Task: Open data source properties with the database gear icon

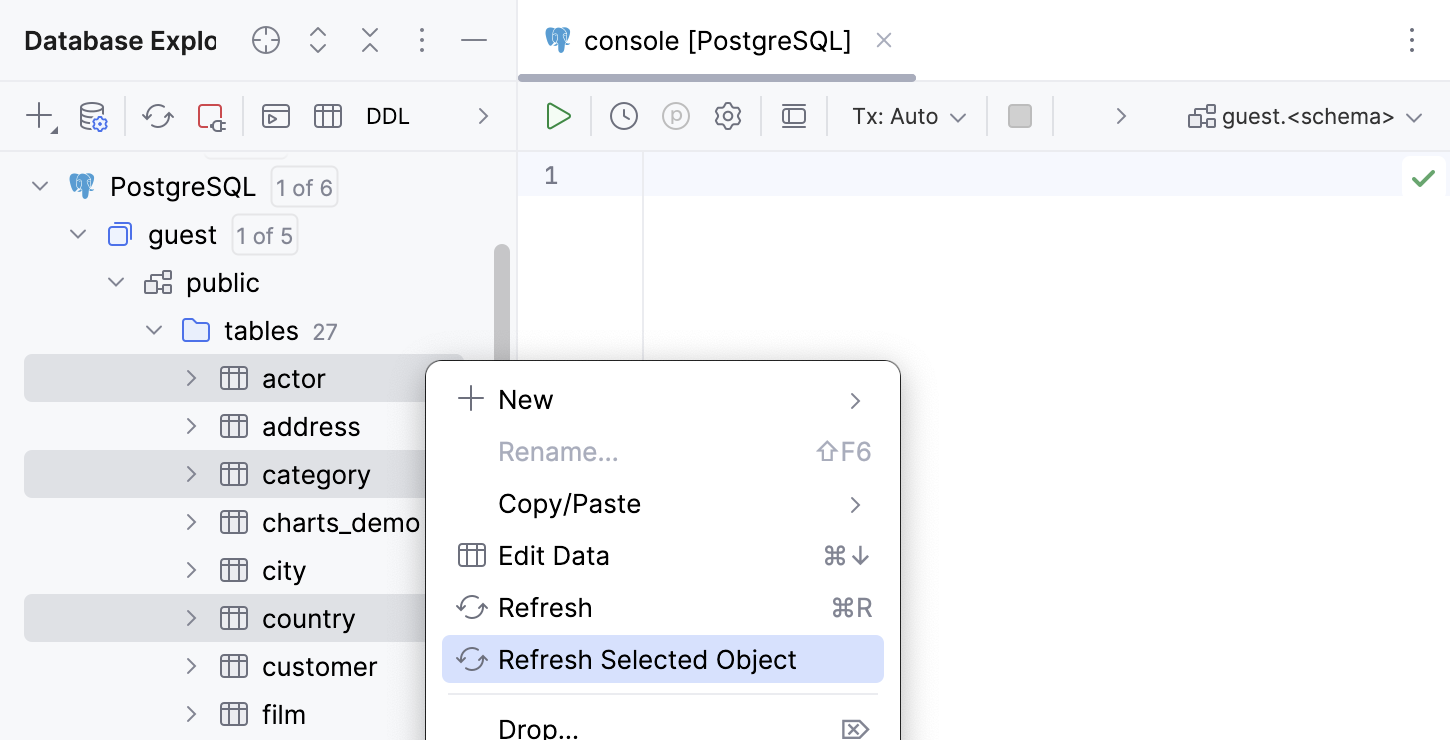Action: [x=92, y=115]
